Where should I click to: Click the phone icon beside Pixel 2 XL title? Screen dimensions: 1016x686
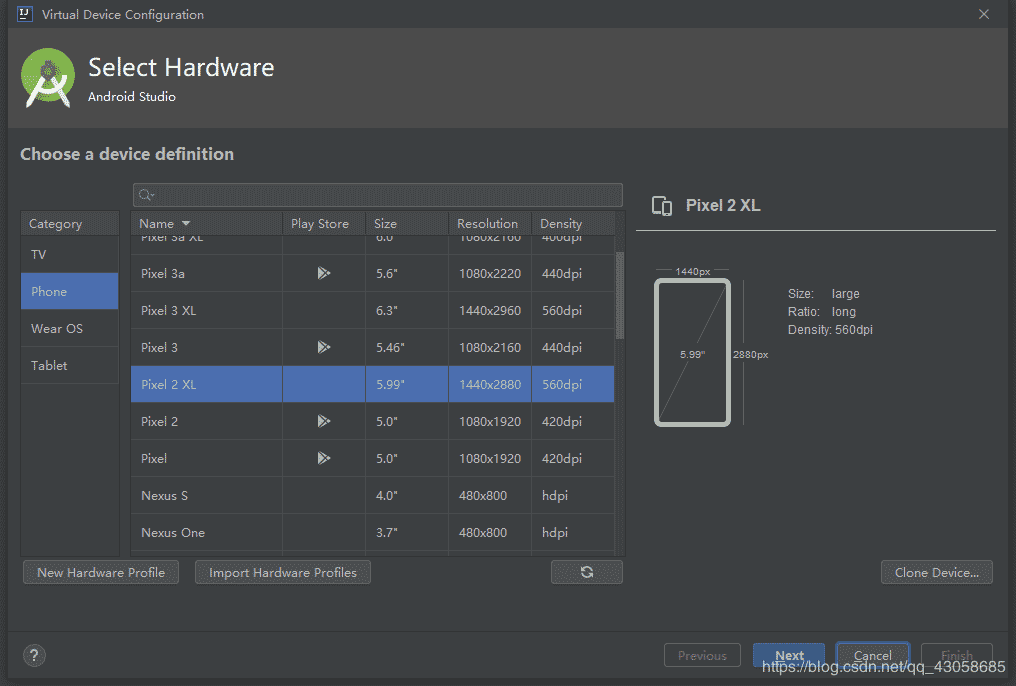coord(662,205)
